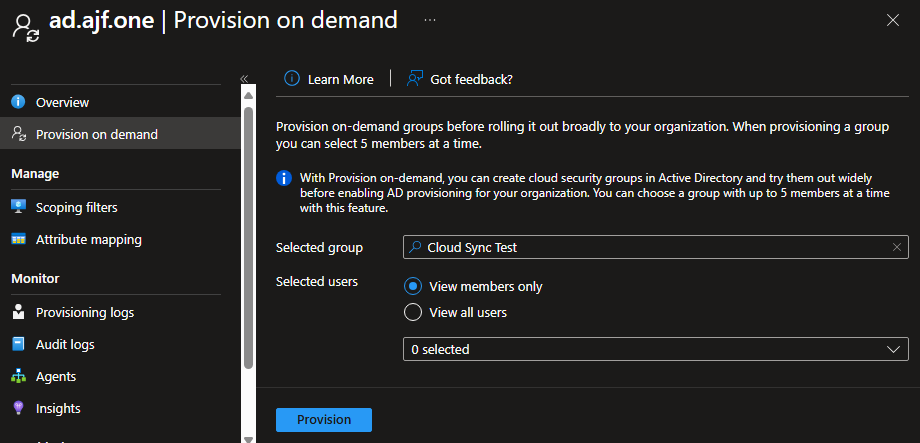The width and height of the screenshot is (920, 443).
Task: Select View members only radio button
Action: pyautogui.click(x=413, y=286)
